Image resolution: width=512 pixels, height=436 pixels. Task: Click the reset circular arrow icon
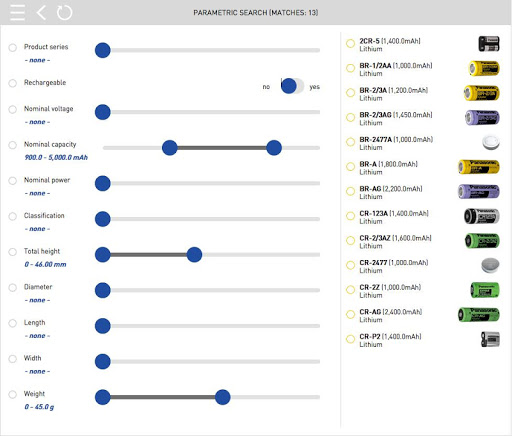click(64, 12)
